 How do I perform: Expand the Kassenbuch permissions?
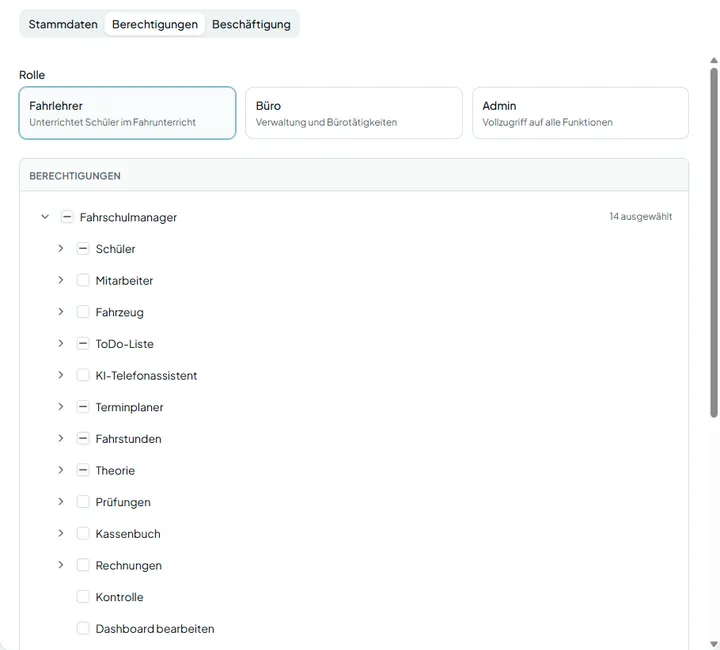click(x=61, y=533)
